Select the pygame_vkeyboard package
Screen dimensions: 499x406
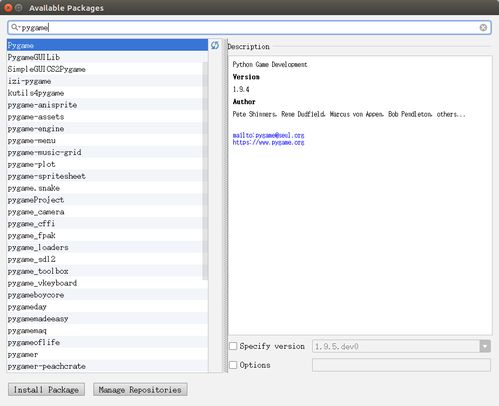[107, 283]
